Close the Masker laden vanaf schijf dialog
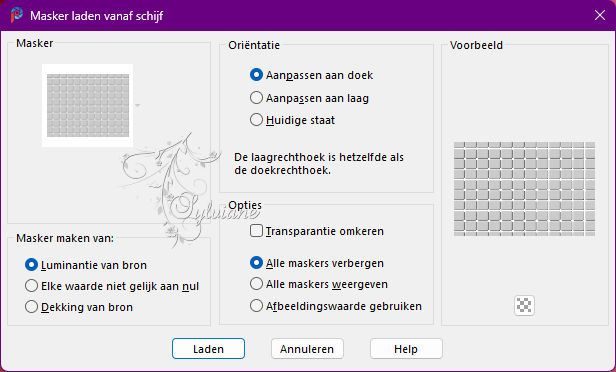The width and height of the screenshot is (616, 372). (600, 15)
